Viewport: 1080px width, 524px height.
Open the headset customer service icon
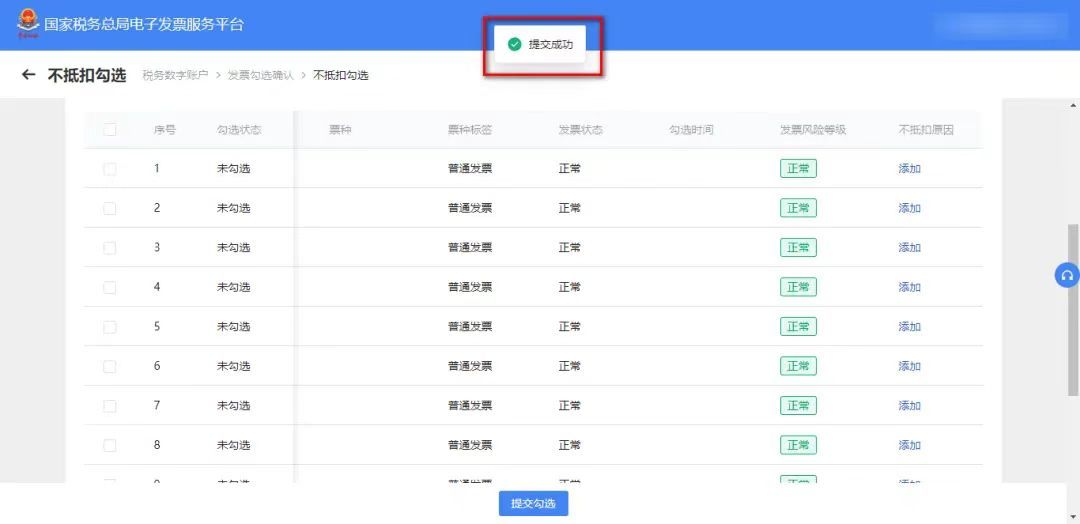1067,276
